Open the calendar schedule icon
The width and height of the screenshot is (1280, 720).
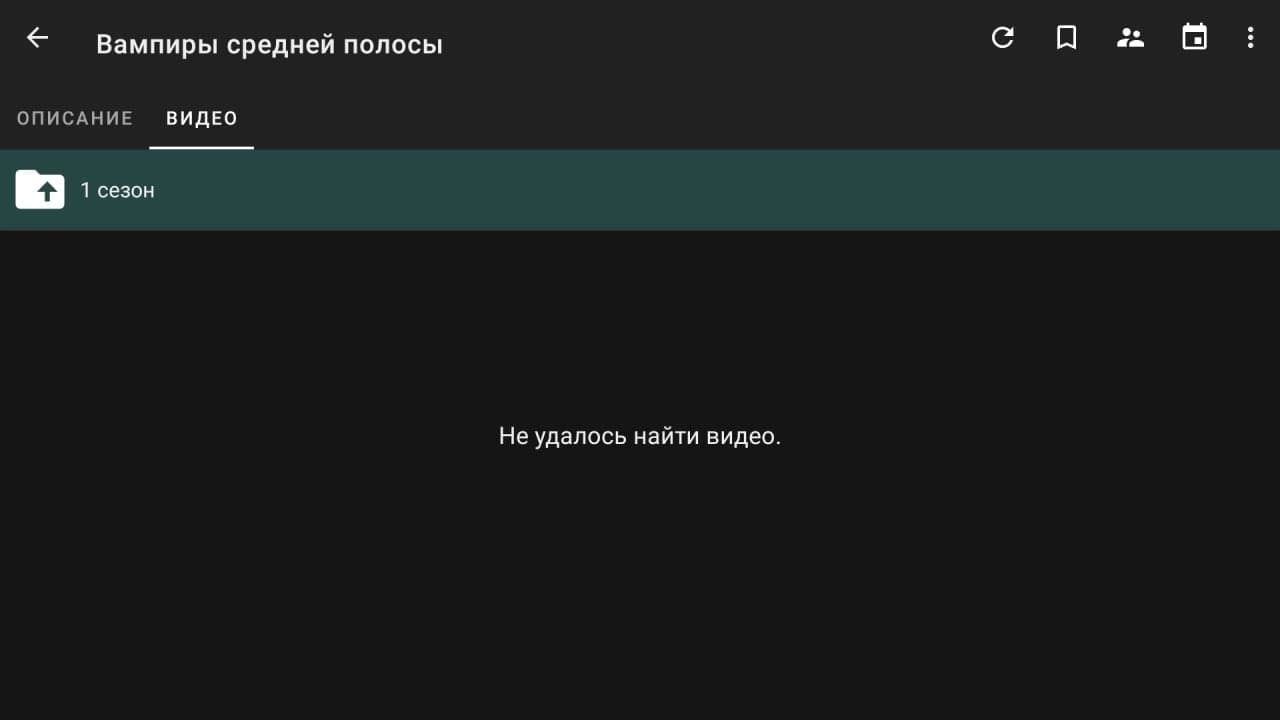(1194, 38)
